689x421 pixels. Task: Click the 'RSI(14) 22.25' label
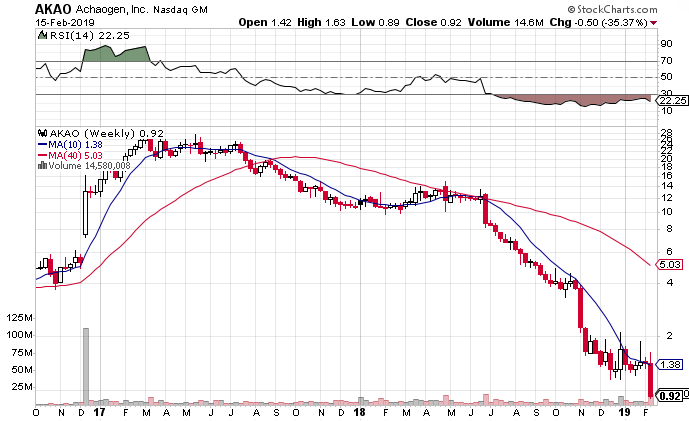tap(90, 36)
